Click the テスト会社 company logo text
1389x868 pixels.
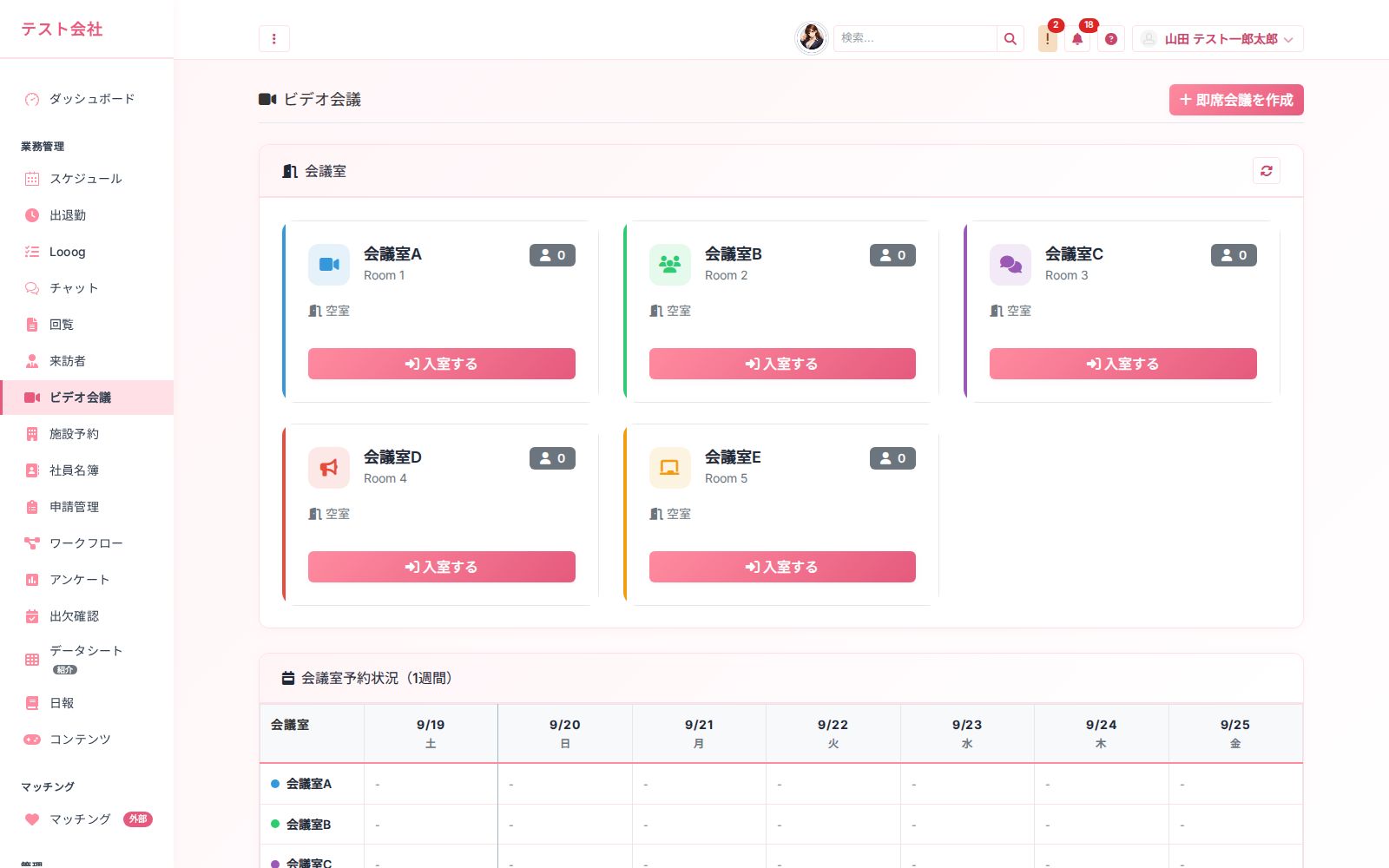tap(62, 29)
